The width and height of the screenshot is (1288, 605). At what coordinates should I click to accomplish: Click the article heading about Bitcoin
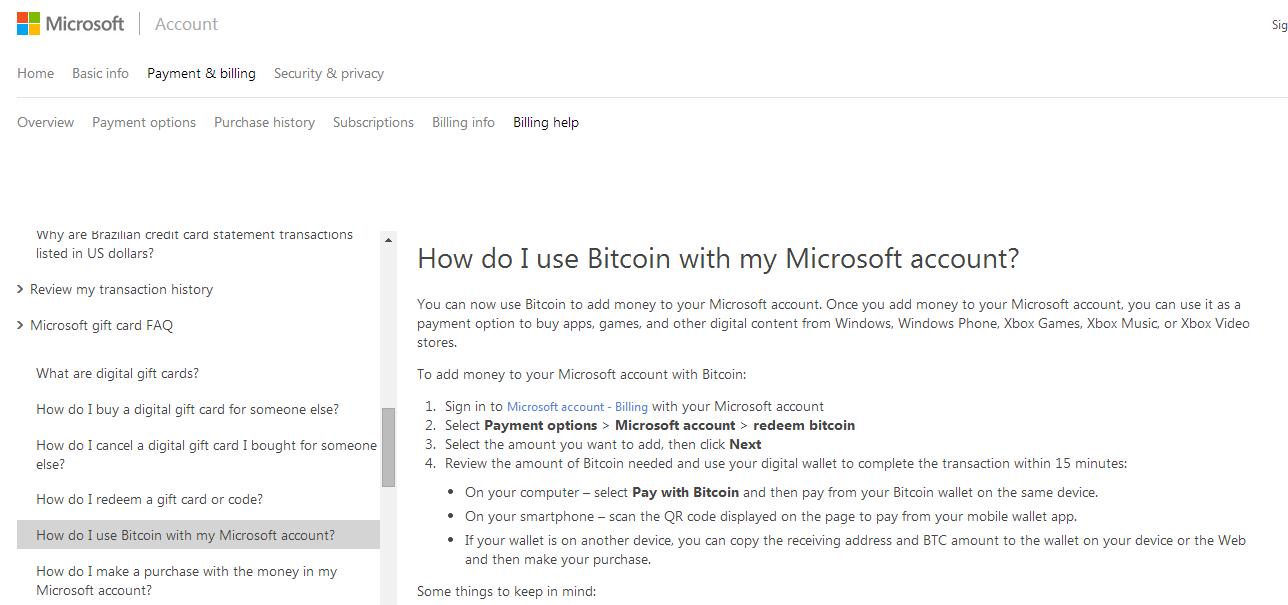coord(718,258)
